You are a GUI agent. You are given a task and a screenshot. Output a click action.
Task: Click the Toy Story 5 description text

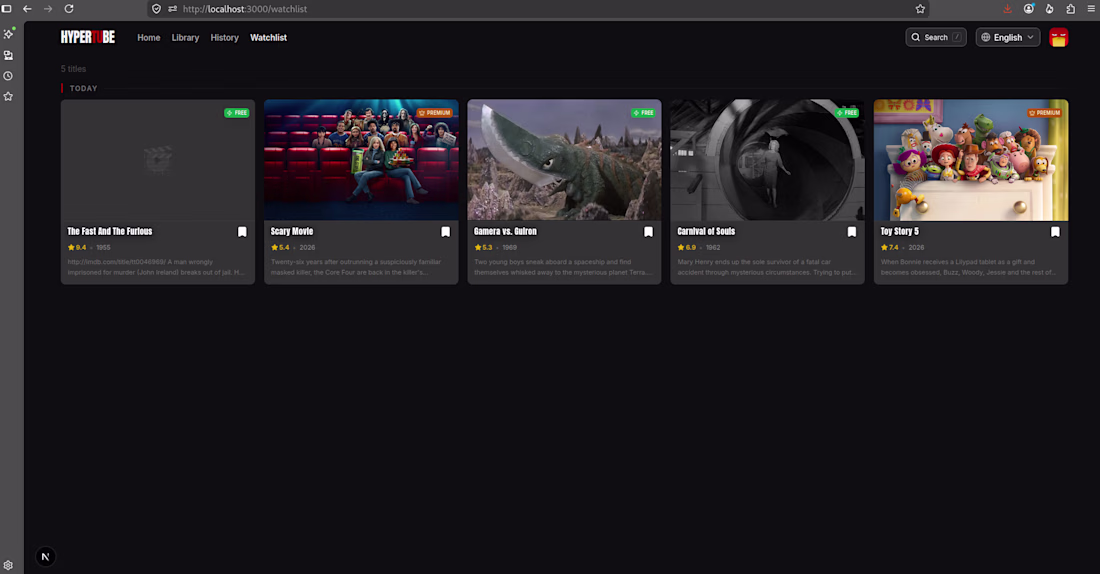[x=968, y=267]
